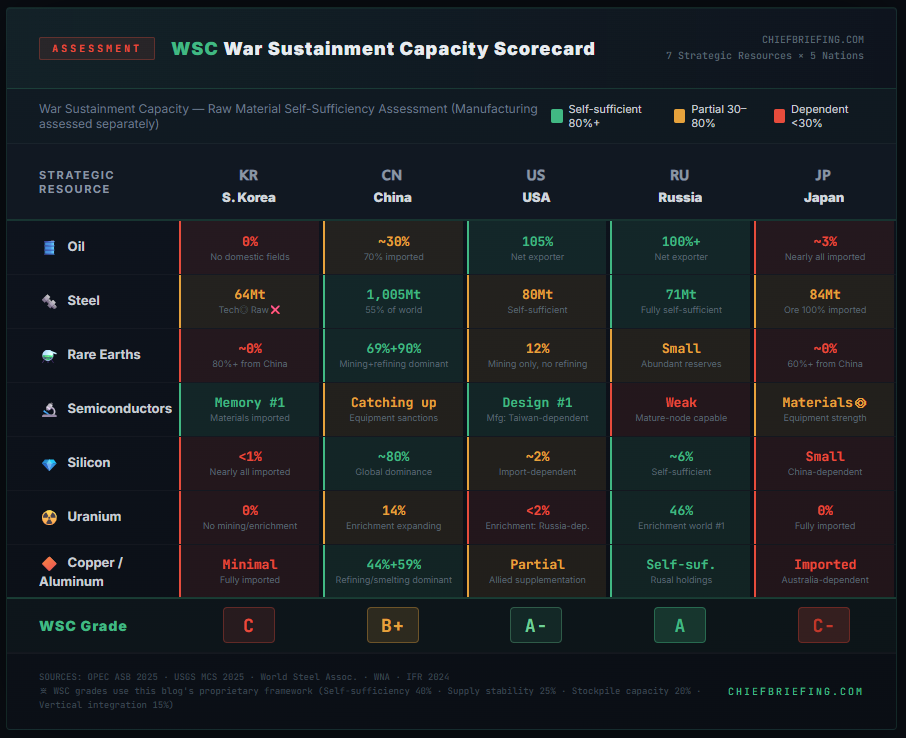Click the red X beside Raw in S. Korea Steel
Screen dimensions: 906x738
tap(276, 309)
